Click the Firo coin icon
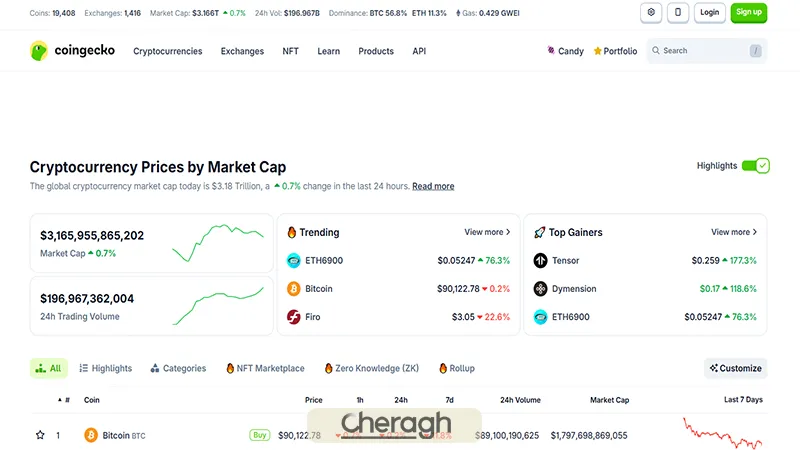Image resolution: width=800 pixels, height=450 pixels. tap(294, 317)
